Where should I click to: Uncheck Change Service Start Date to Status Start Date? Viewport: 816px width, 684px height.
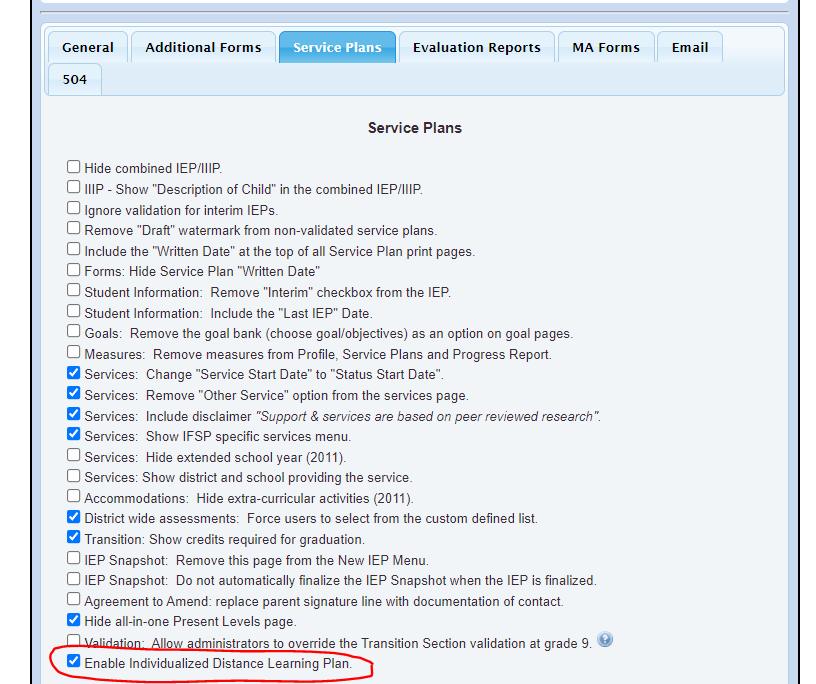73,373
